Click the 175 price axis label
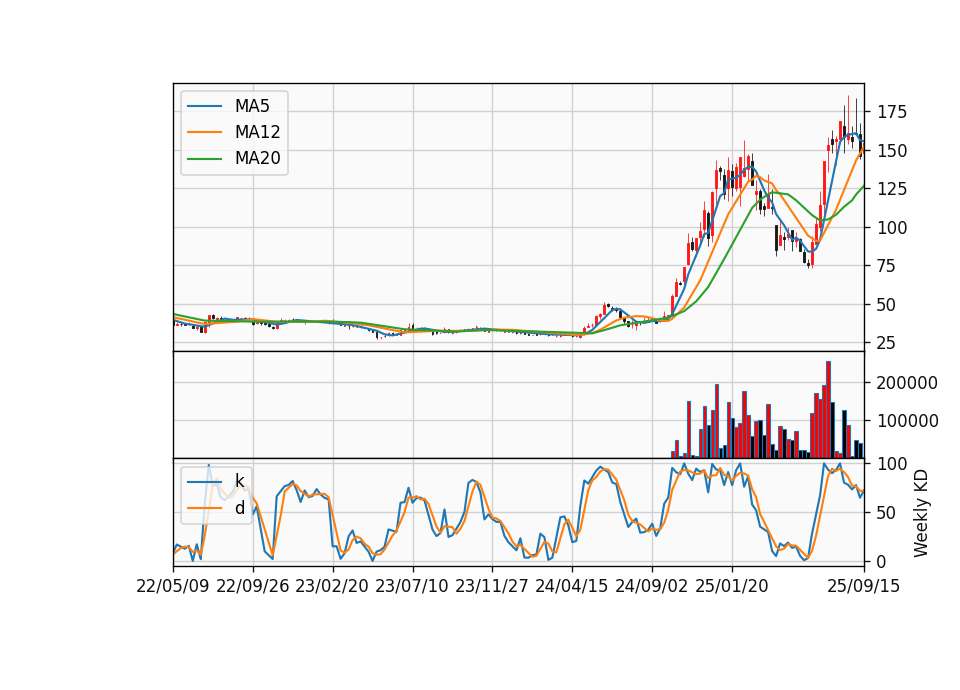This screenshot has height=690, width=960. tap(892, 112)
